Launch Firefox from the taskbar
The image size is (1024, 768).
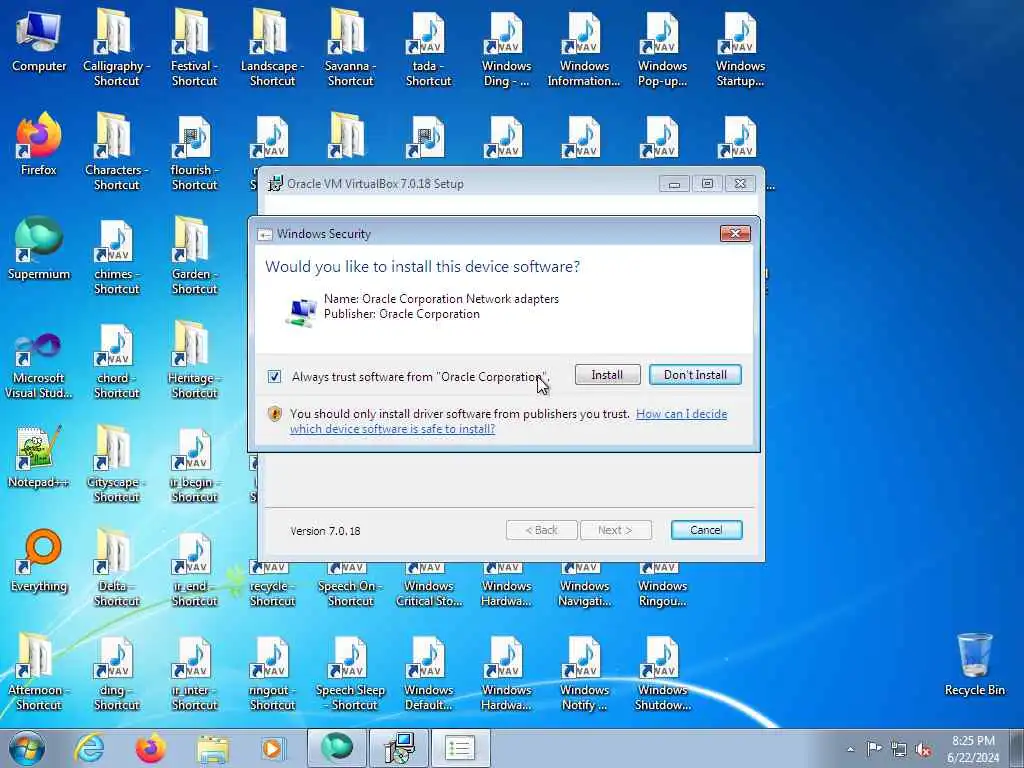(x=150, y=748)
